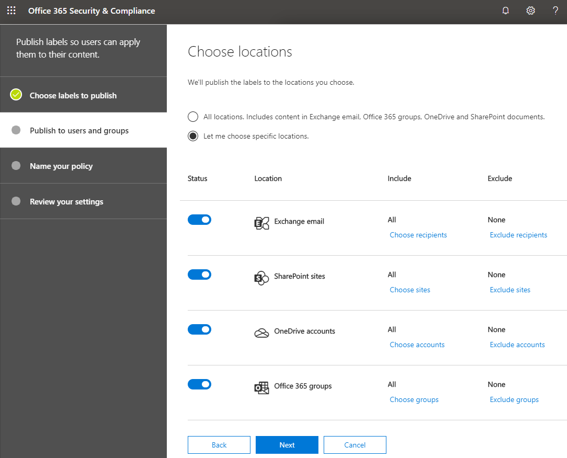The width and height of the screenshot is (567, 458).
Task: Open Publish to users and groups step
Action: (x=83, y=130)
